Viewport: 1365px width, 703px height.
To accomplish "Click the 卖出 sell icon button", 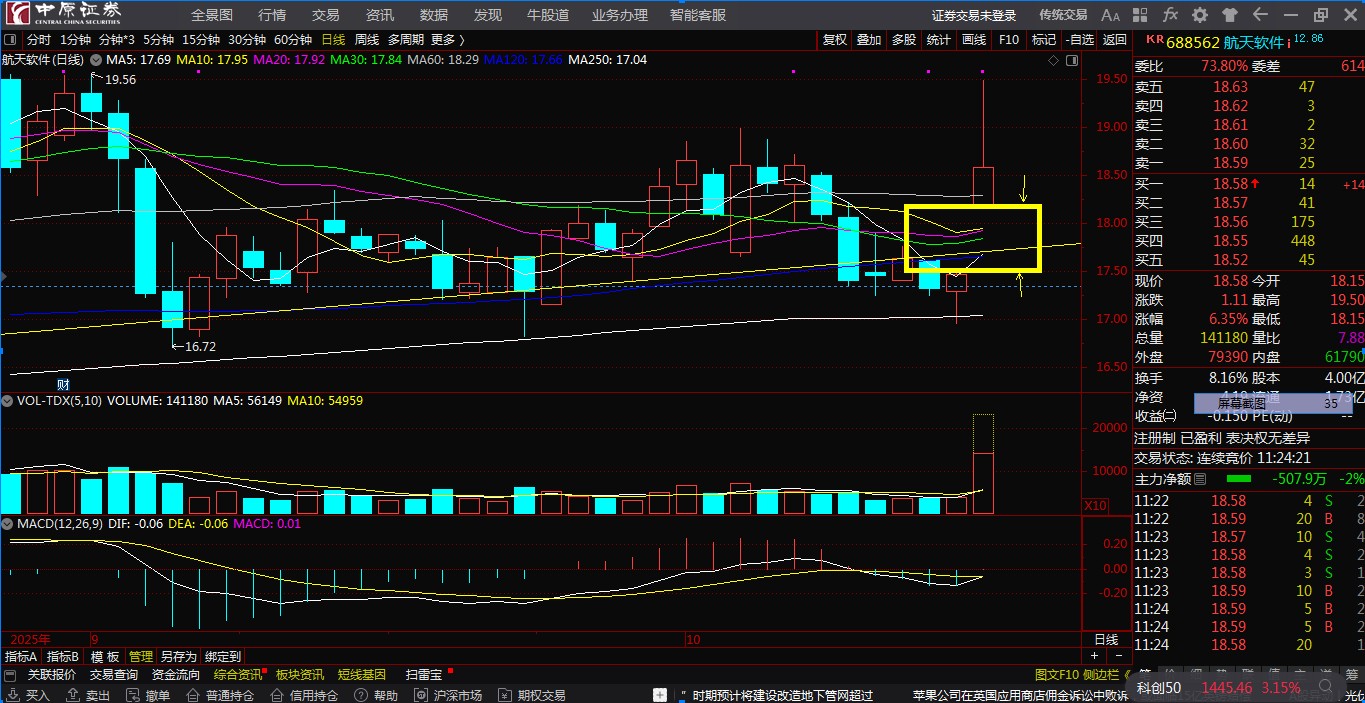I will [x=87, y=695].
